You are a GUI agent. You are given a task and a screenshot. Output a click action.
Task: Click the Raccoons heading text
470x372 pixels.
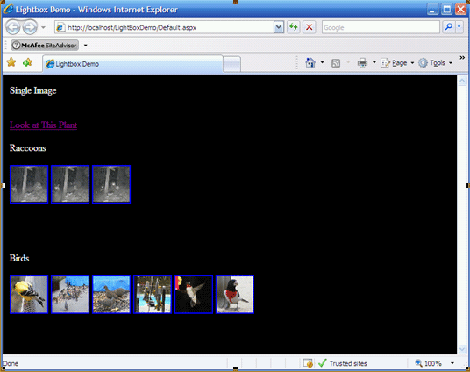(28, 148)
